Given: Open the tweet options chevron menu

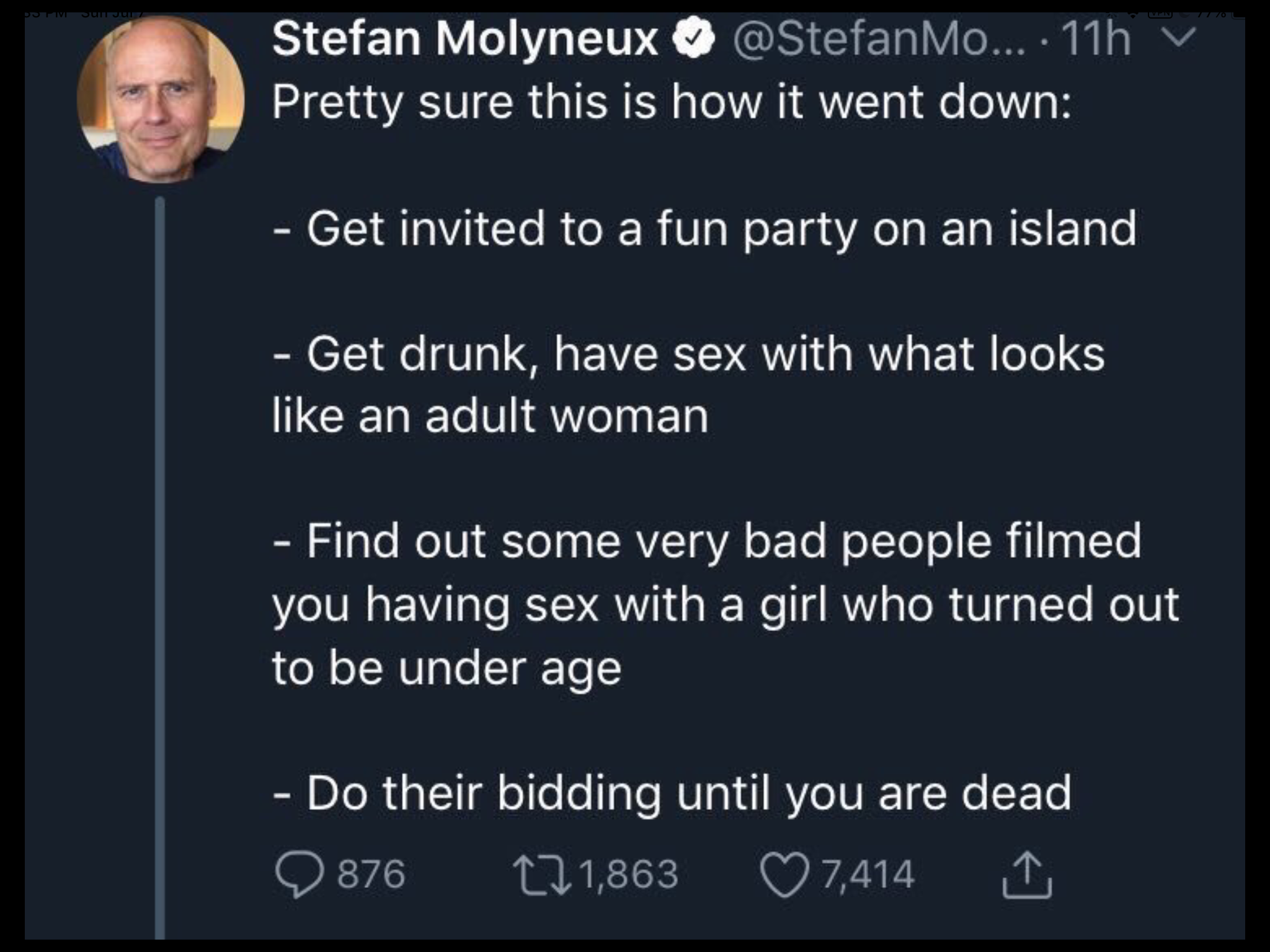Looking at the screenshot, I should tap(1176, 37).
